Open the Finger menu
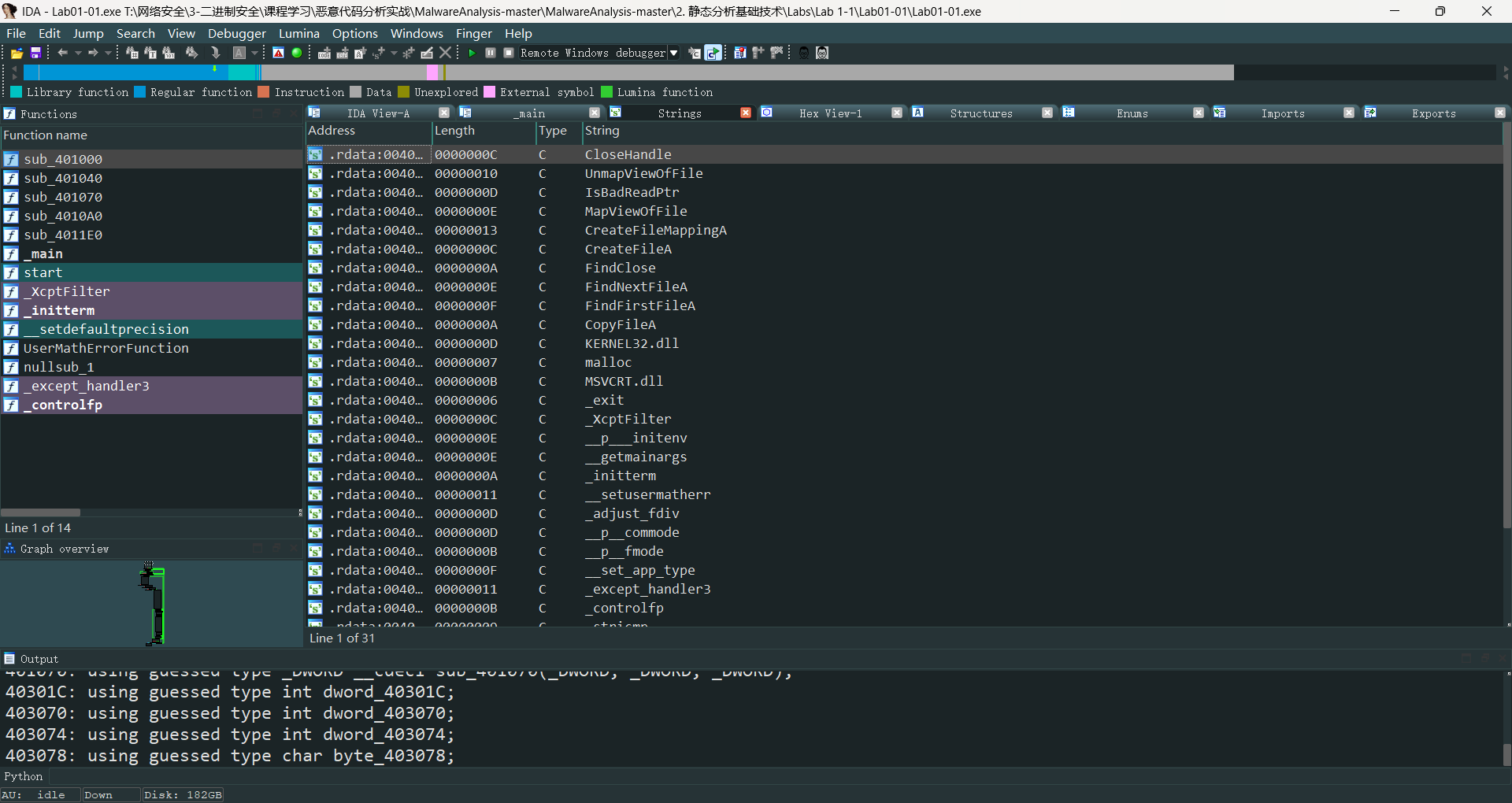This screenshot has height=803, width=1512. pos(474,33)
